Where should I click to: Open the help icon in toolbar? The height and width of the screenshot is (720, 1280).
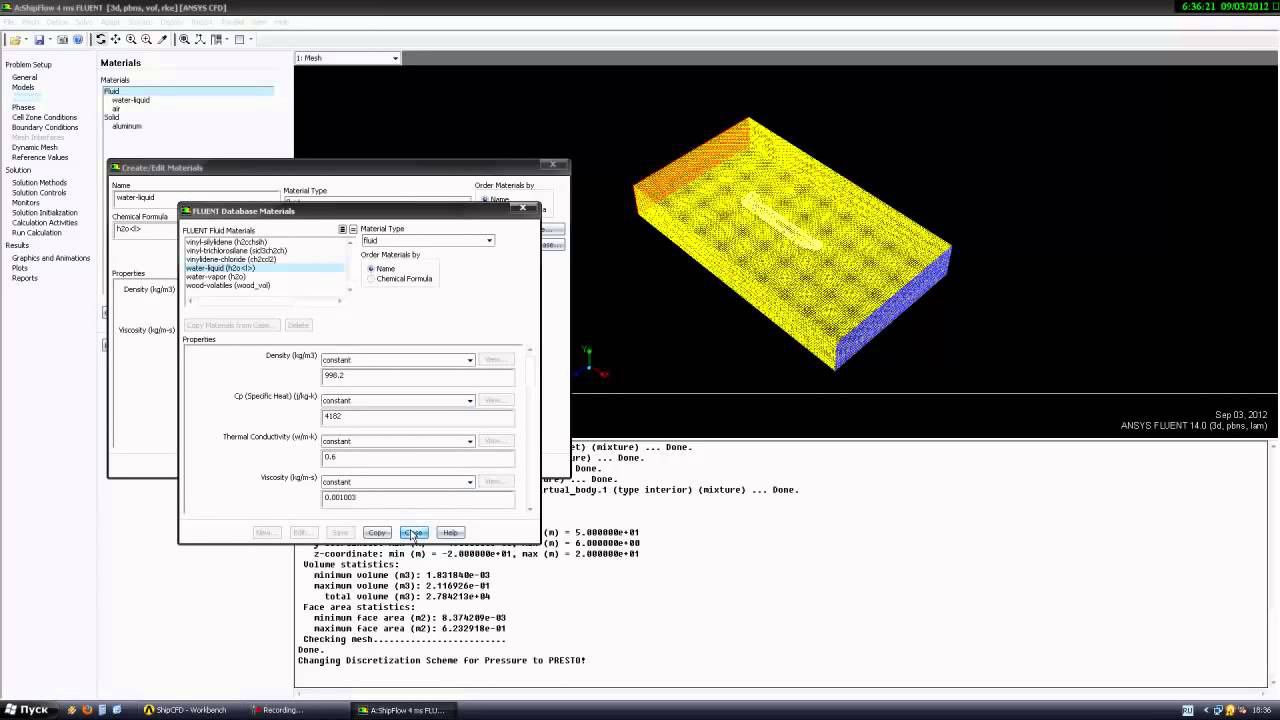coord(78,40)
